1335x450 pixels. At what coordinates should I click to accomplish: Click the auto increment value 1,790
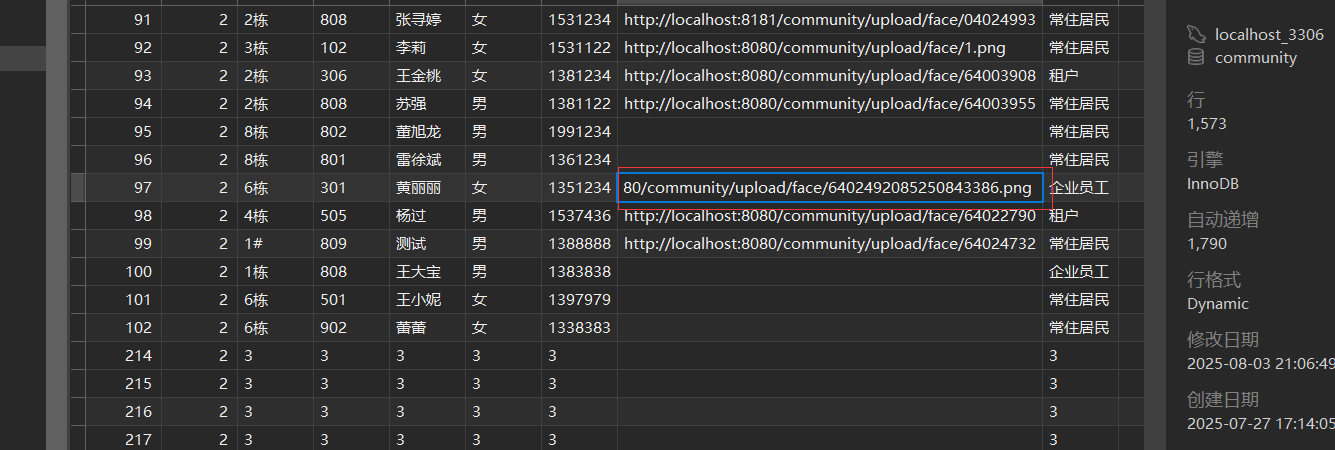point(1206,244)
